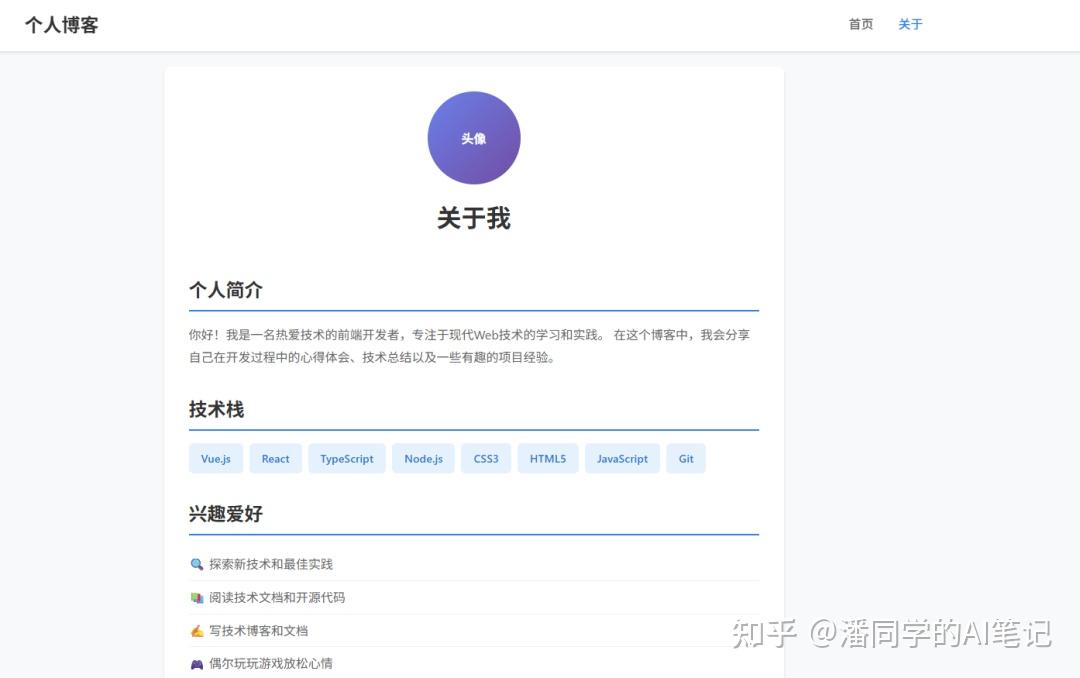Screen dimensions: 1080x678
Task: Click the 兴趣爱好 section heading
Action: click(226, 513)
